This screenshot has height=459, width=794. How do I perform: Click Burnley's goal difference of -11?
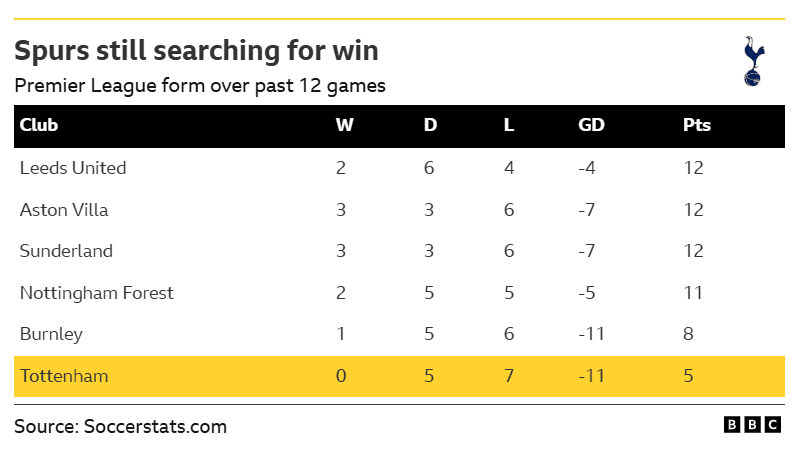coord(593,334)
